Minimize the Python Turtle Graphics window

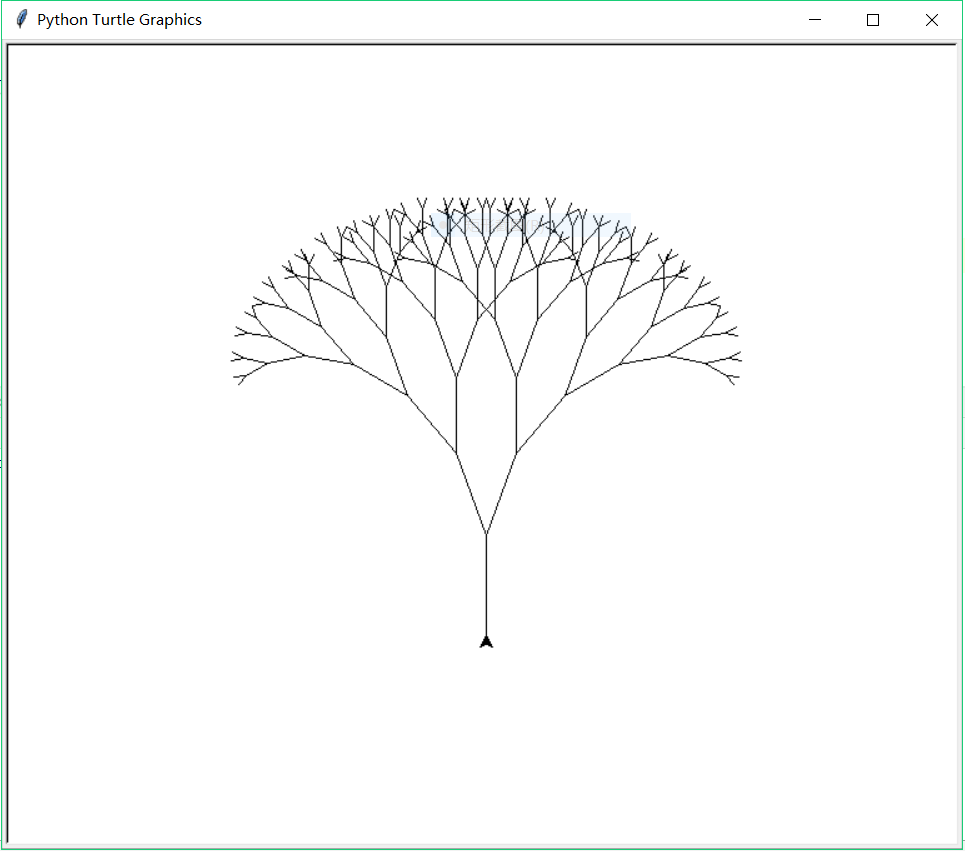point(814,20)
